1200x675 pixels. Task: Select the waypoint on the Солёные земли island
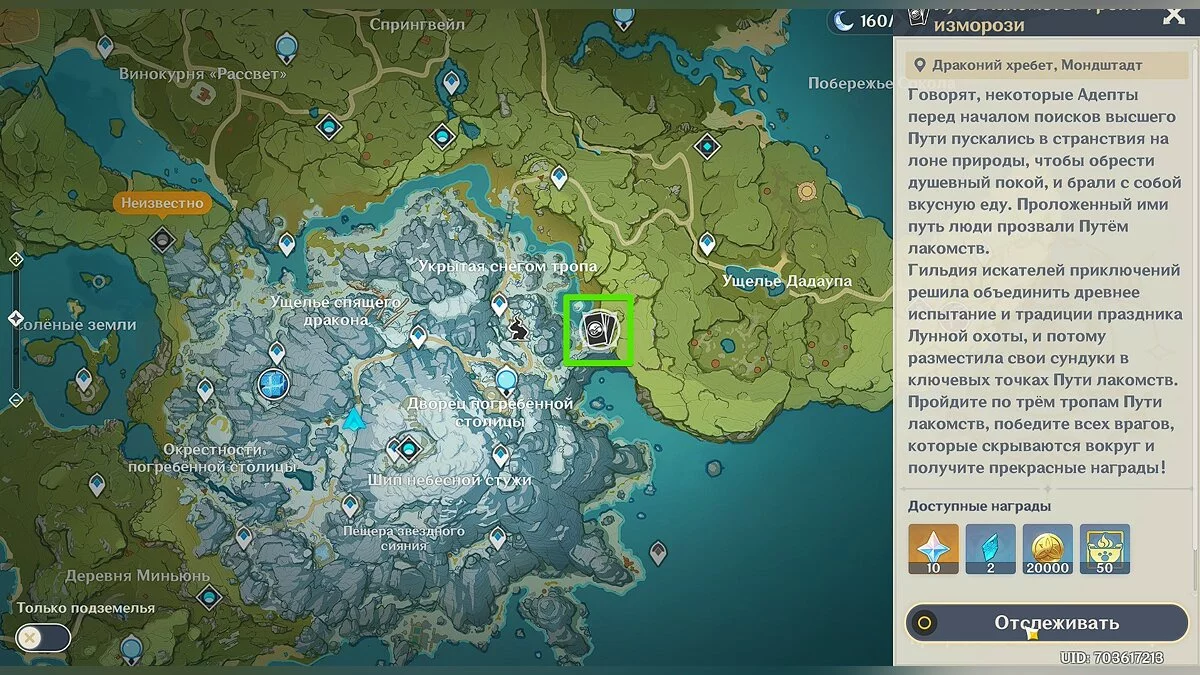(84, 379)
